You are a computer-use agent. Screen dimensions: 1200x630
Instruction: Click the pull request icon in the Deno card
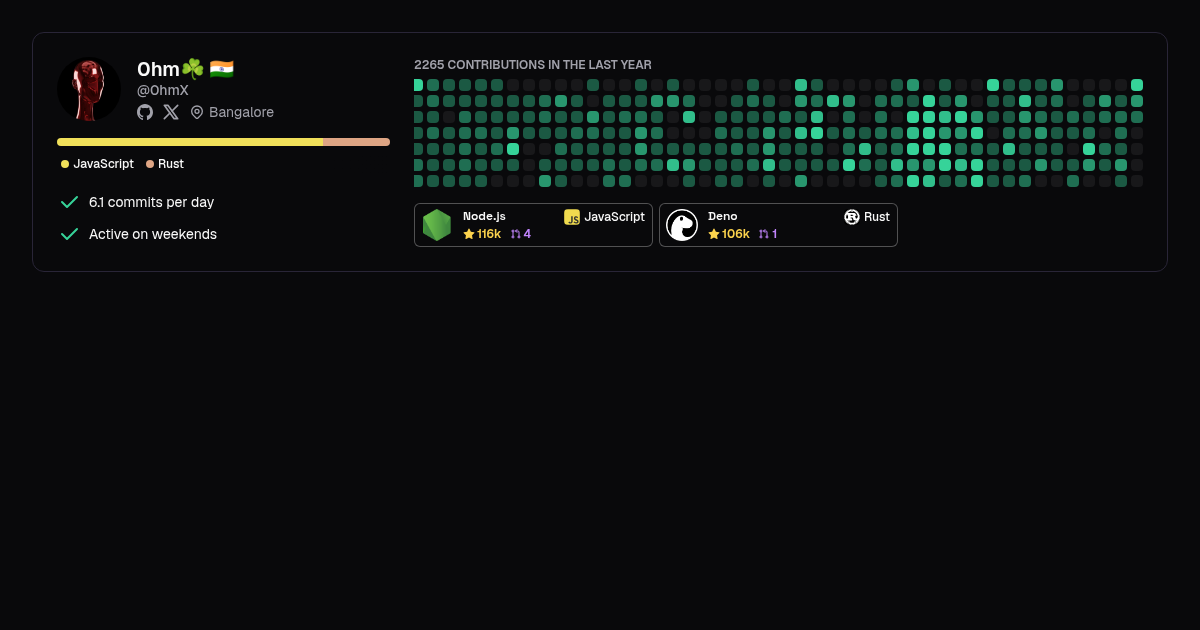763,234
